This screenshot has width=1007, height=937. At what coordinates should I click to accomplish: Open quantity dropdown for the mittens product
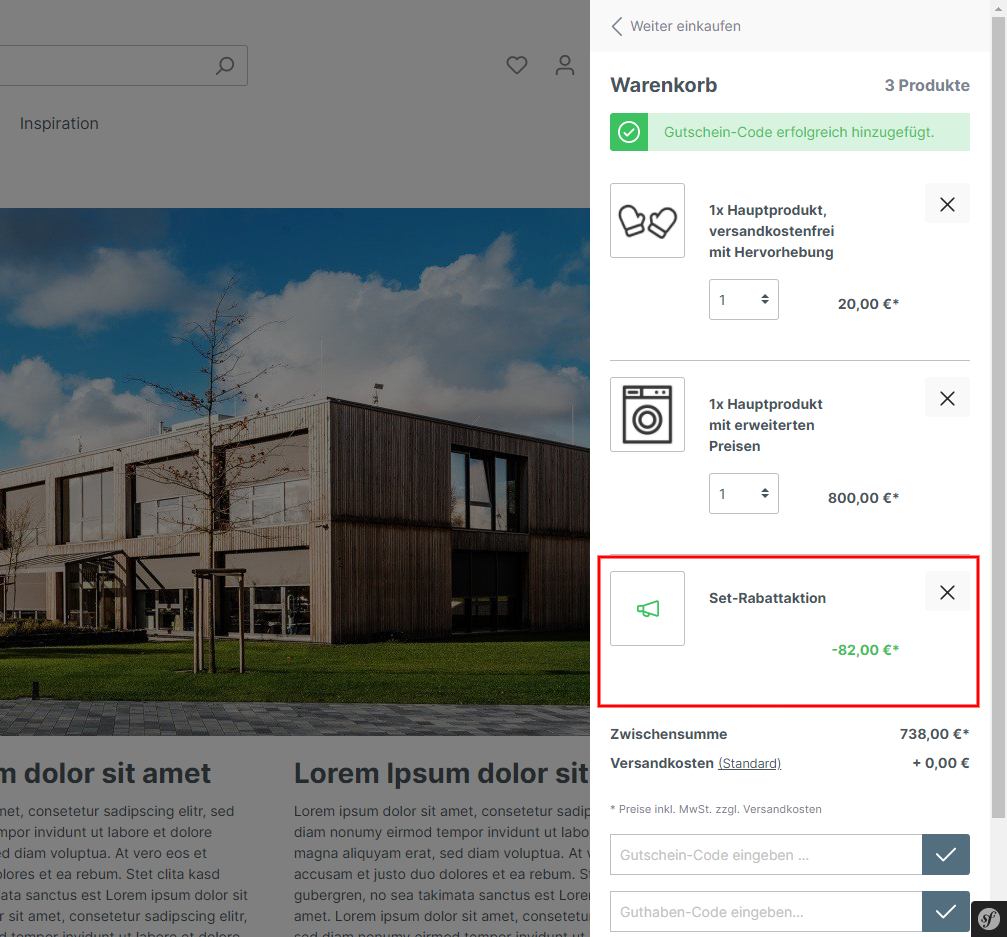[743, 300]
